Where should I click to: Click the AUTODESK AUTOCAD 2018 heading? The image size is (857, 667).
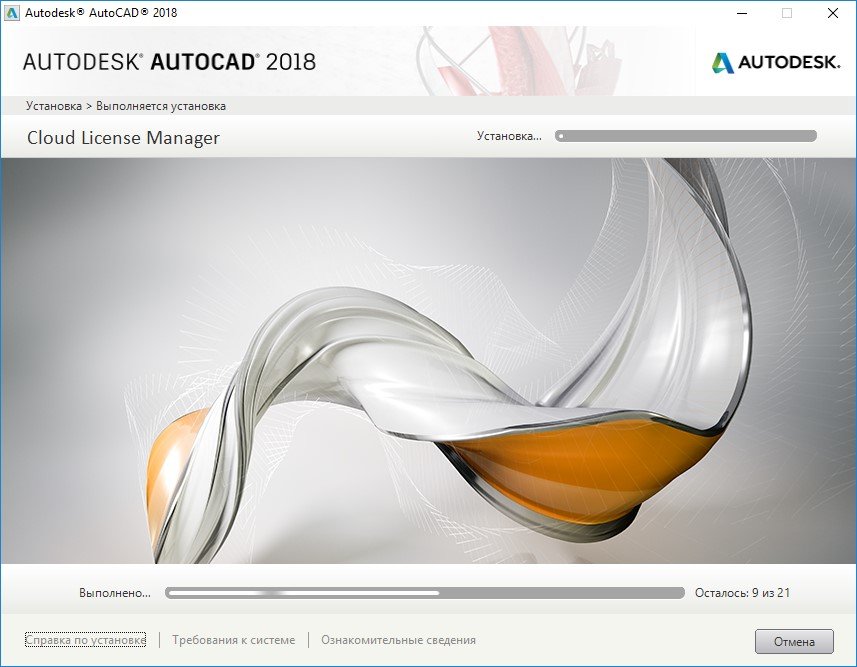pos(169,62)
